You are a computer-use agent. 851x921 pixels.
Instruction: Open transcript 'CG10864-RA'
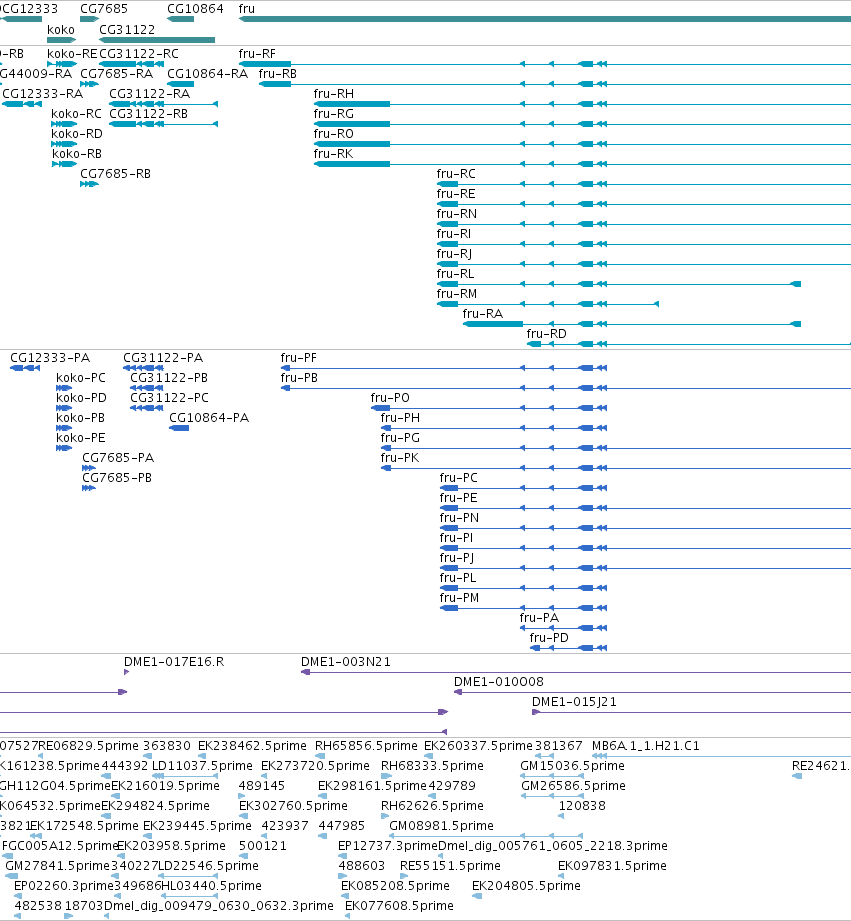click(207, 74)
